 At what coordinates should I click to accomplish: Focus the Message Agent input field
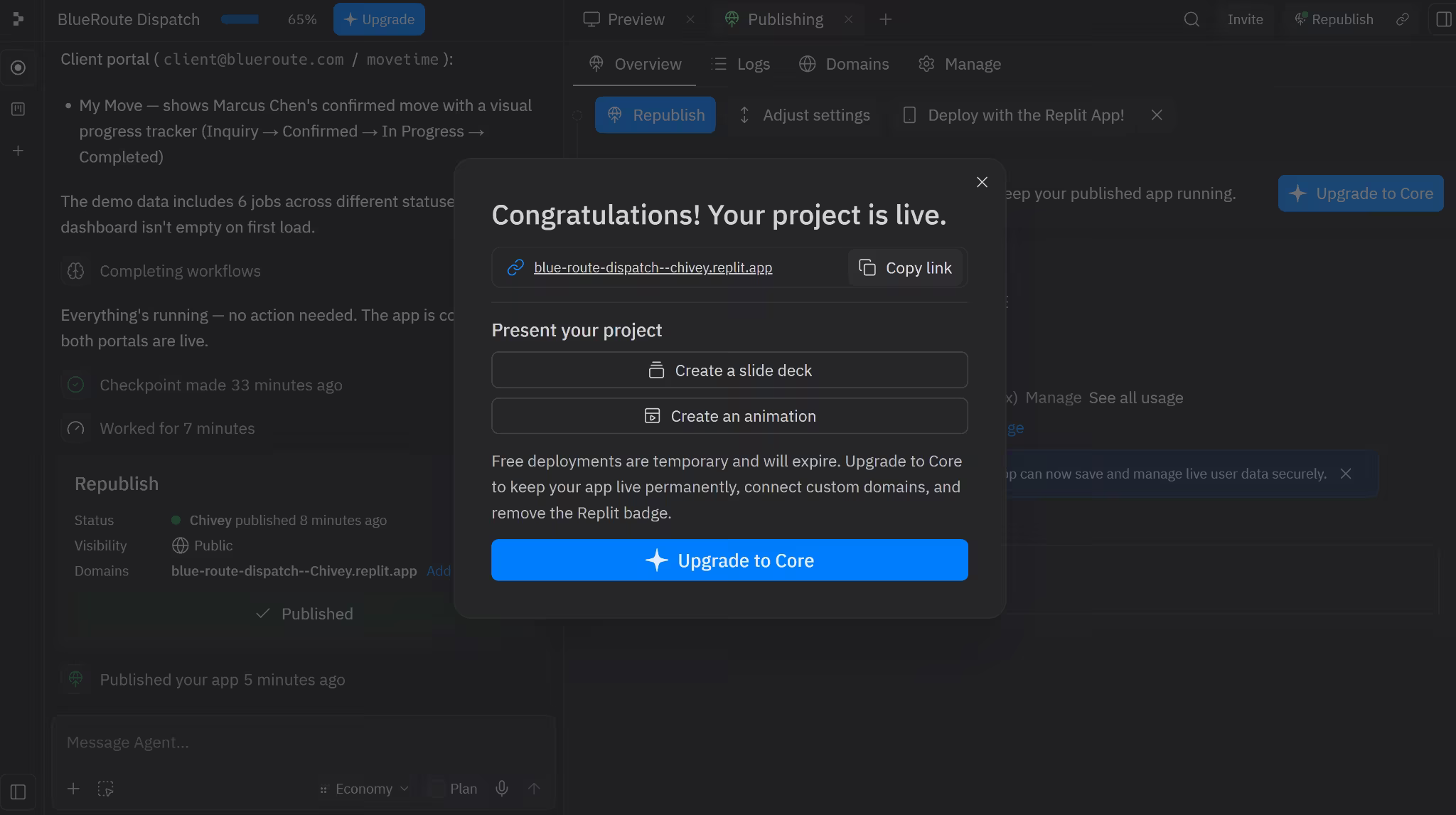[x=303, y=742]
